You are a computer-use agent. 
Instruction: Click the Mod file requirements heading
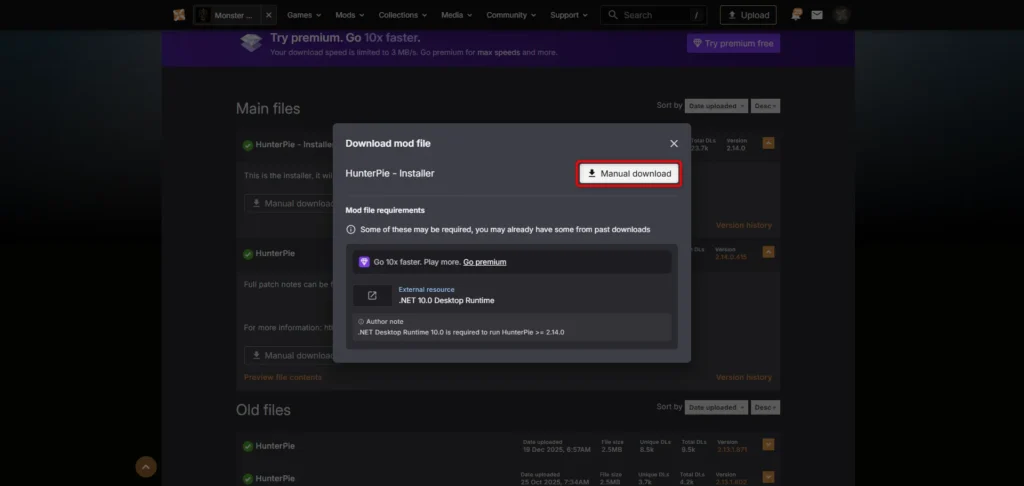385,210
